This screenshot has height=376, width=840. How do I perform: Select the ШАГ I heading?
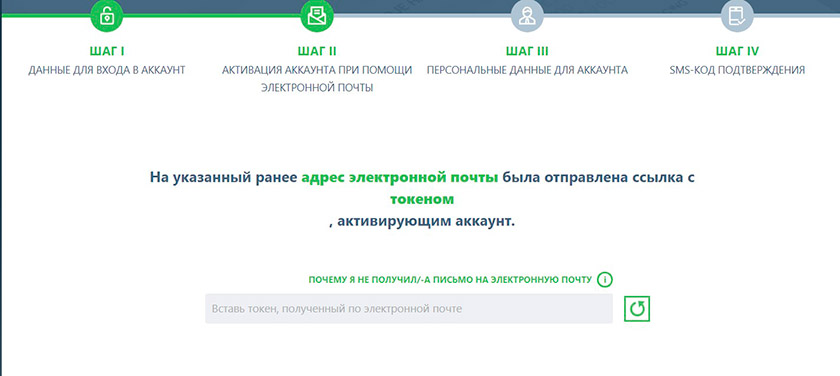click(x=107, y=51)
